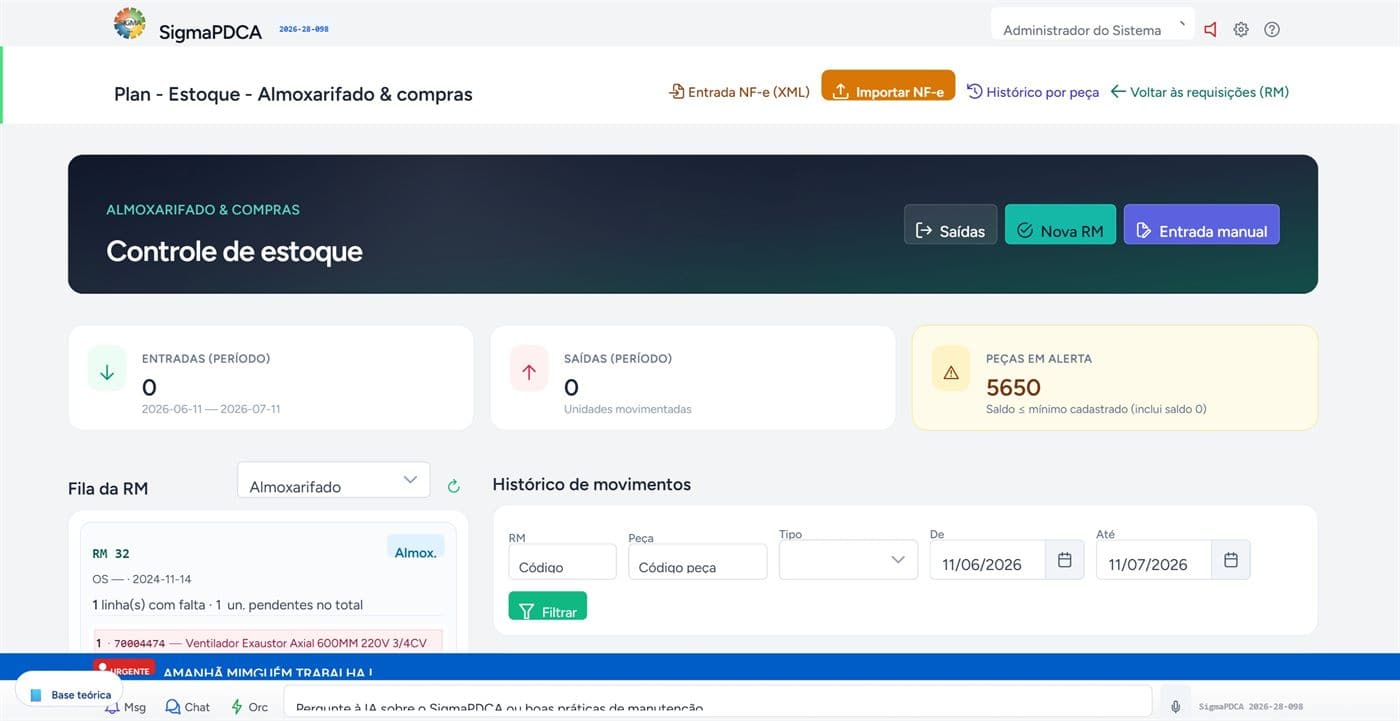The image size is (1400, 721).
Task: Click the URGENTE announcement badge
Action: coord(122,670)
